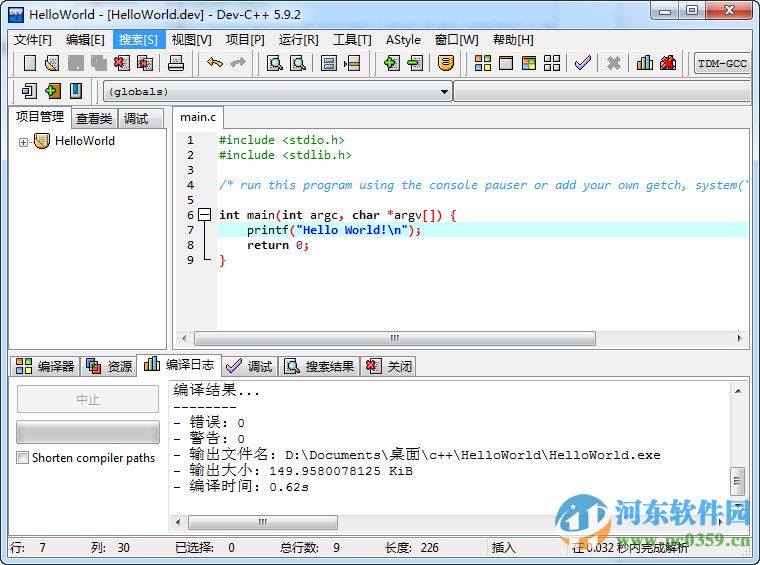The image size is (760, 565).
Task: Open the 帮助[H] menu
Action: pyautogui.click(x=513, y=40)
